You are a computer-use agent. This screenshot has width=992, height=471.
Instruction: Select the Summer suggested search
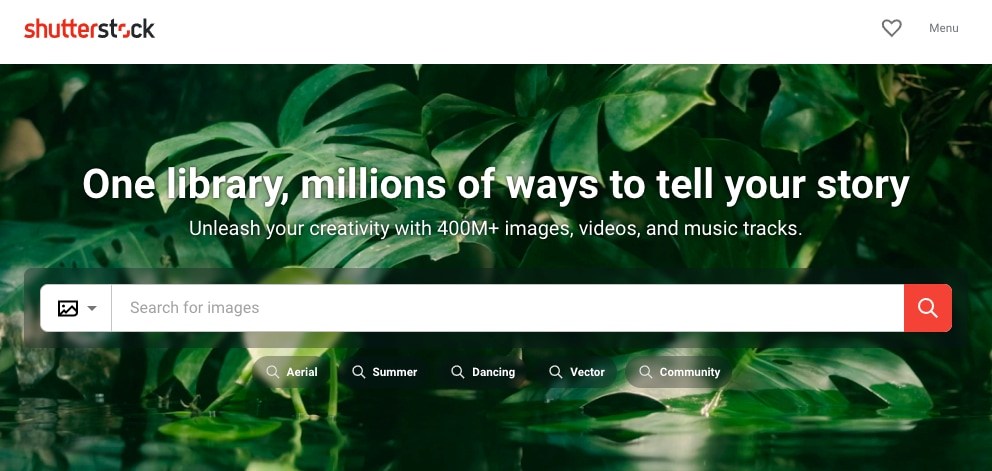click(x=385, y=372)
